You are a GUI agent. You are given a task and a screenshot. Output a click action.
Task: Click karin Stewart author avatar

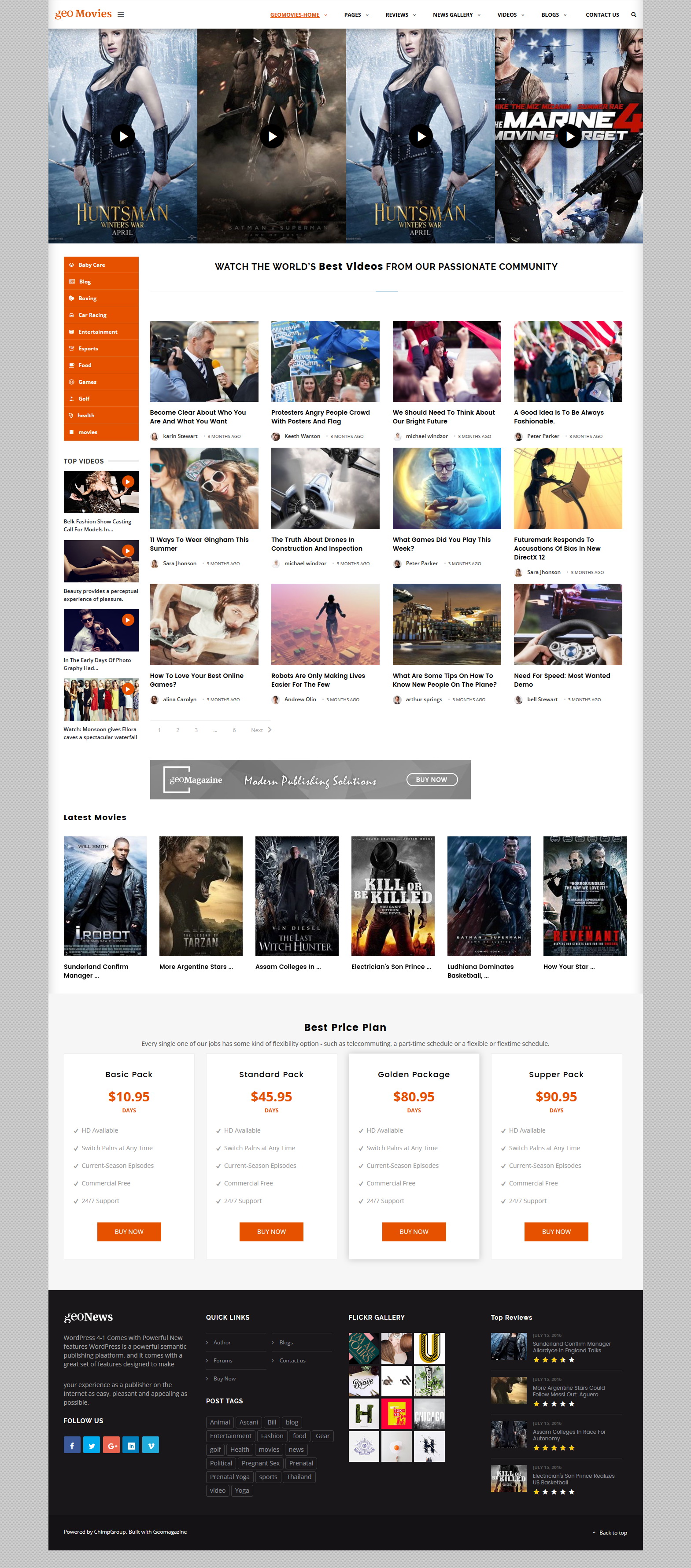[154, 436]
